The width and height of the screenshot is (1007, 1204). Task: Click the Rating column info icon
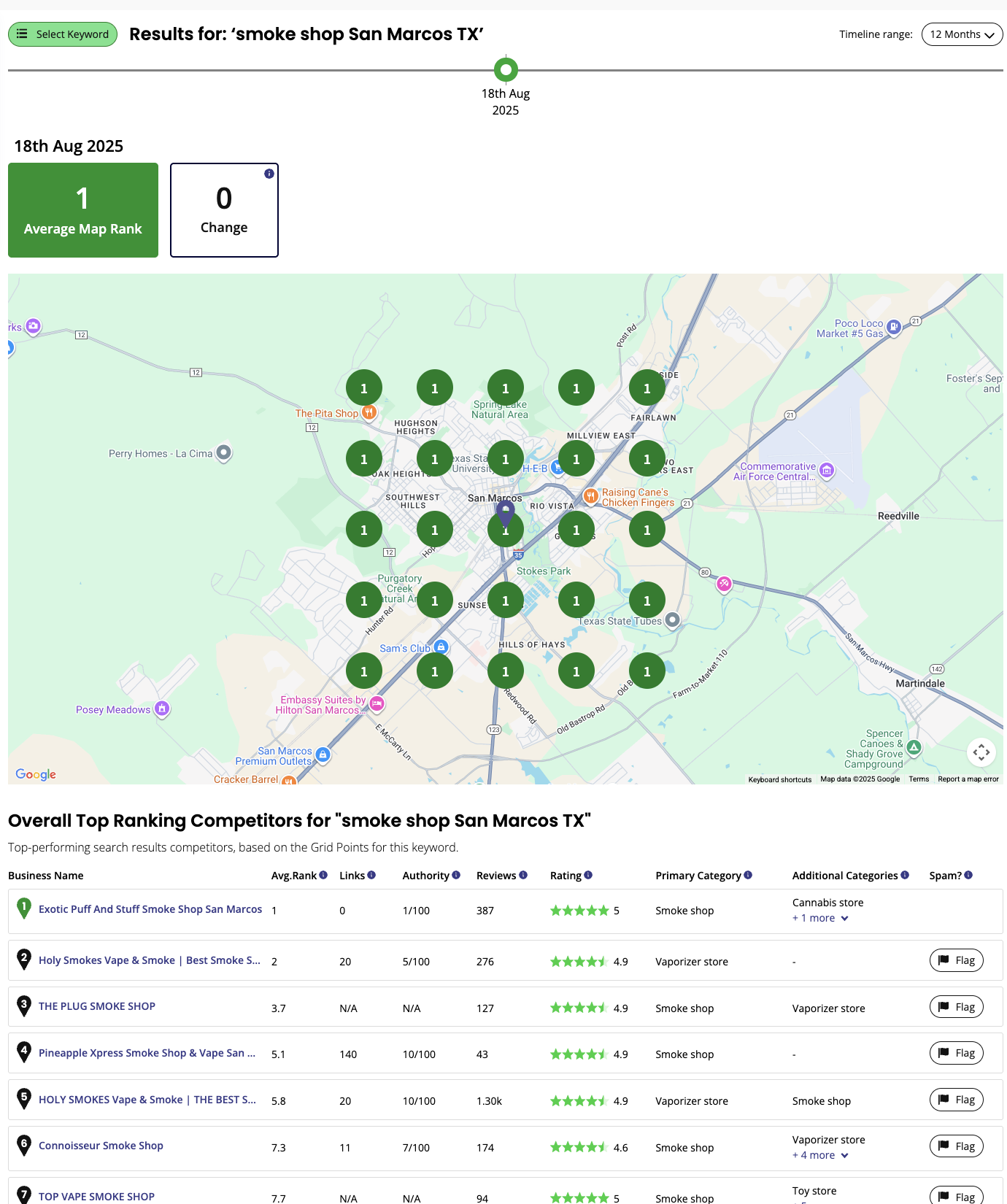point(588,875)
